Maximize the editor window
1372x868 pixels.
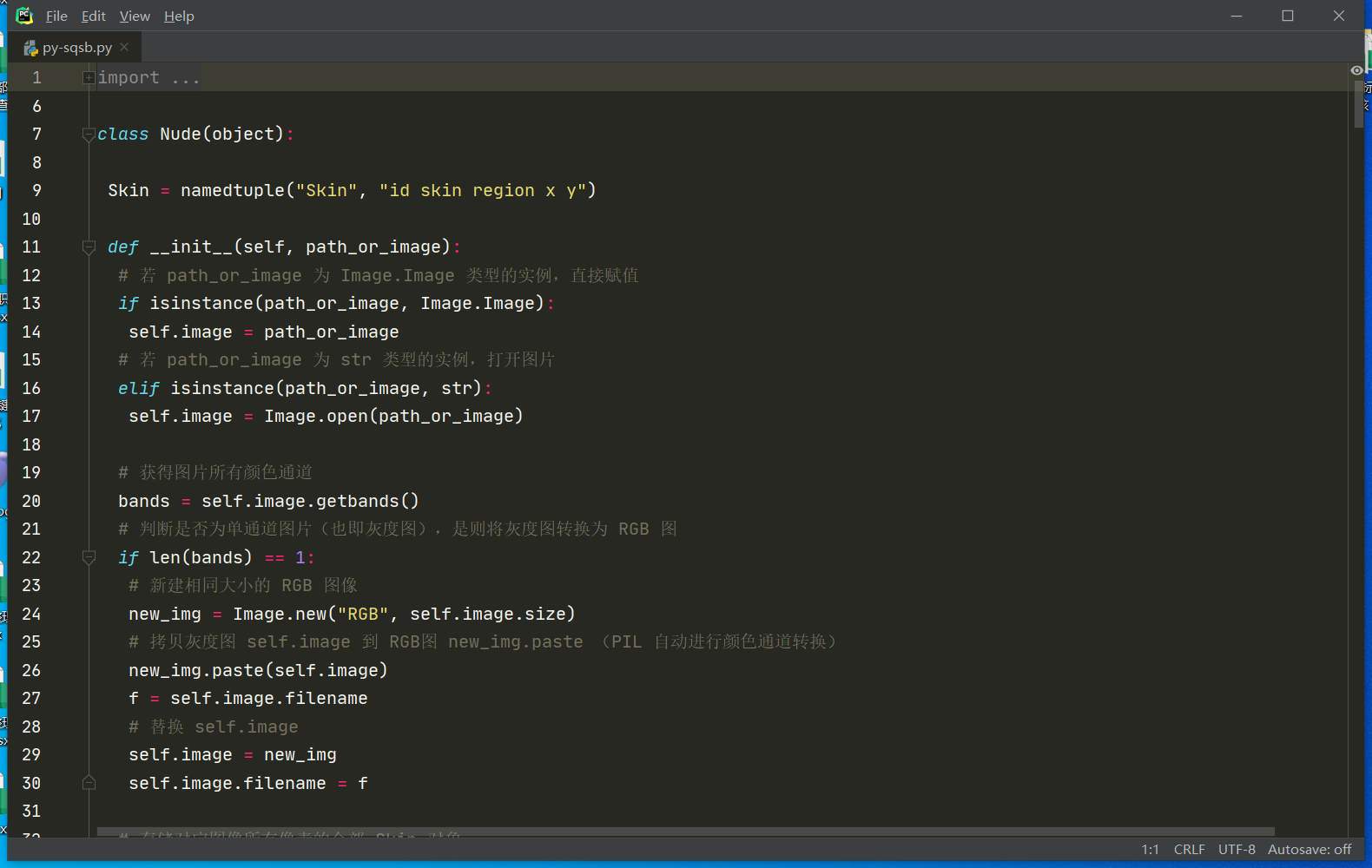tap(1288, 16)
